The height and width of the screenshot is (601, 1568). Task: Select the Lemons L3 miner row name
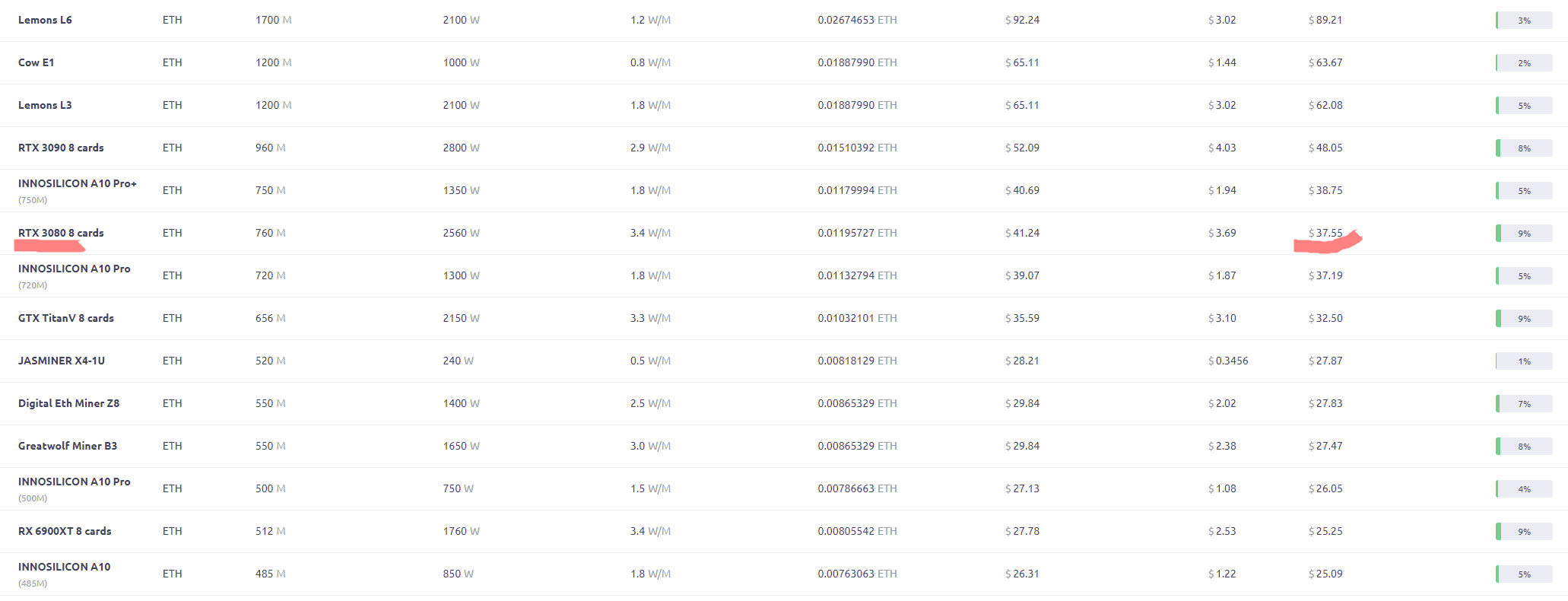[45, 105]
